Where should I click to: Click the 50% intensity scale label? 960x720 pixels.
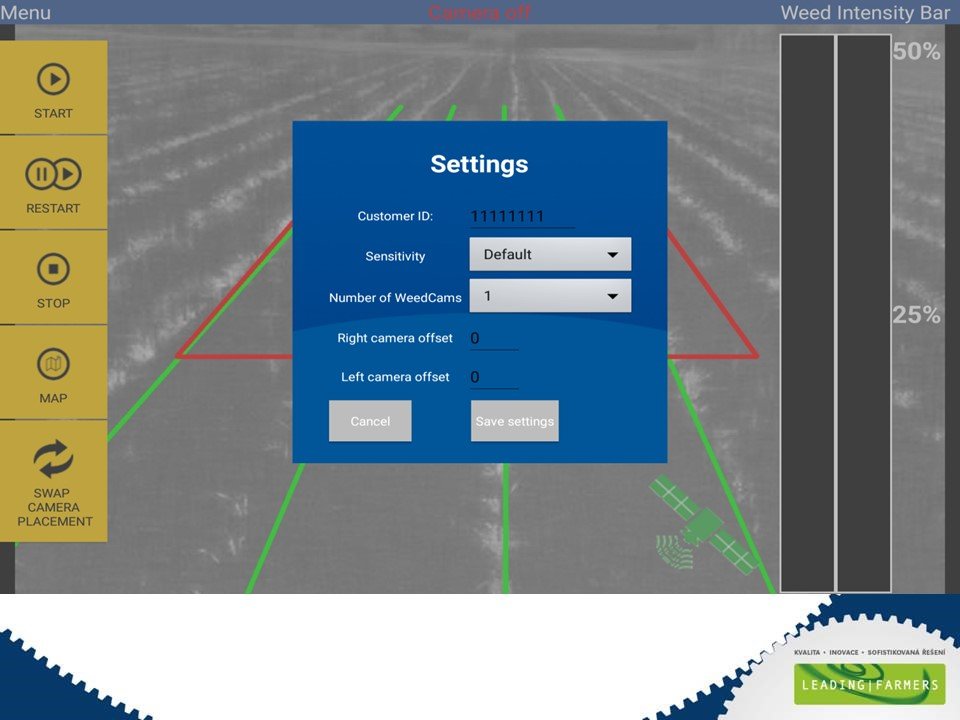click(x=916, y=52)
